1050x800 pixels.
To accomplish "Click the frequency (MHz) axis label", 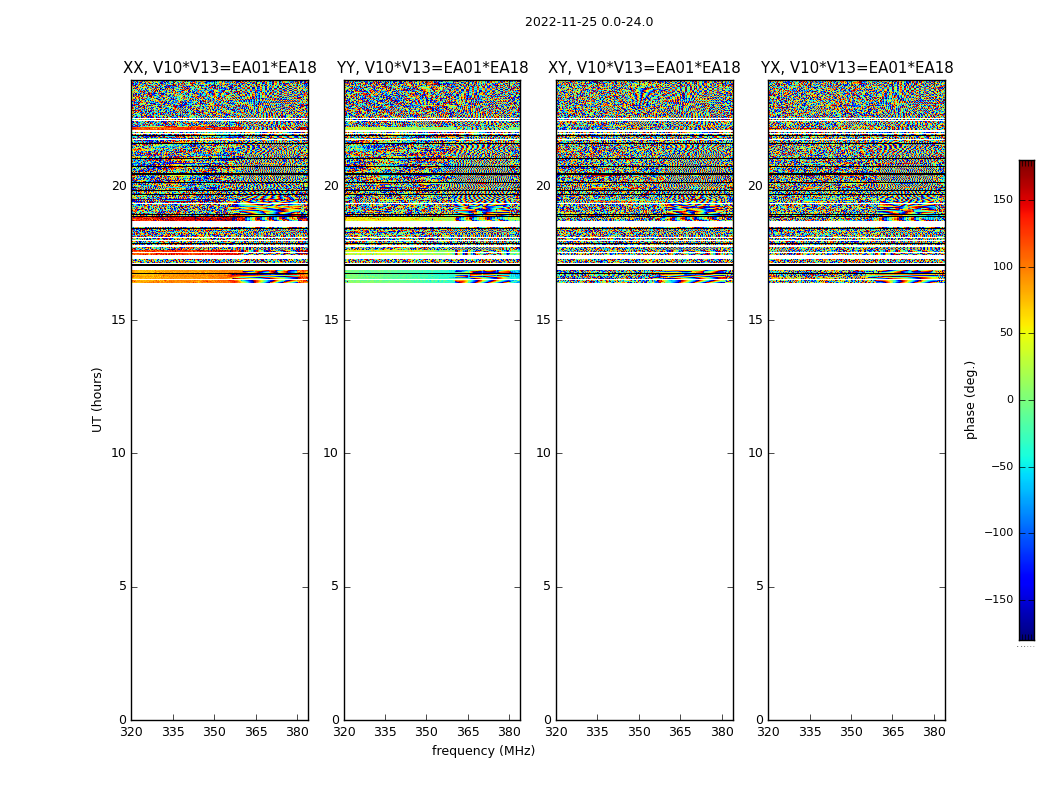I will click(x=483, y=750).
